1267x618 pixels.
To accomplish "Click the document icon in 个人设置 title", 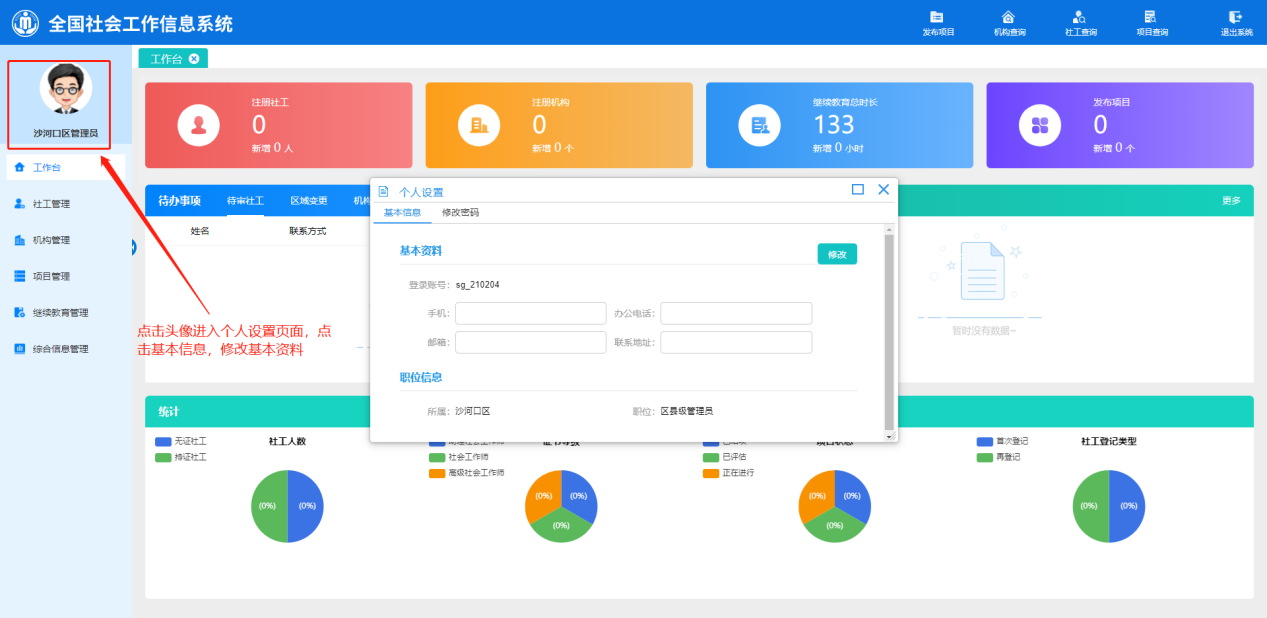I will tap(383, 191).
